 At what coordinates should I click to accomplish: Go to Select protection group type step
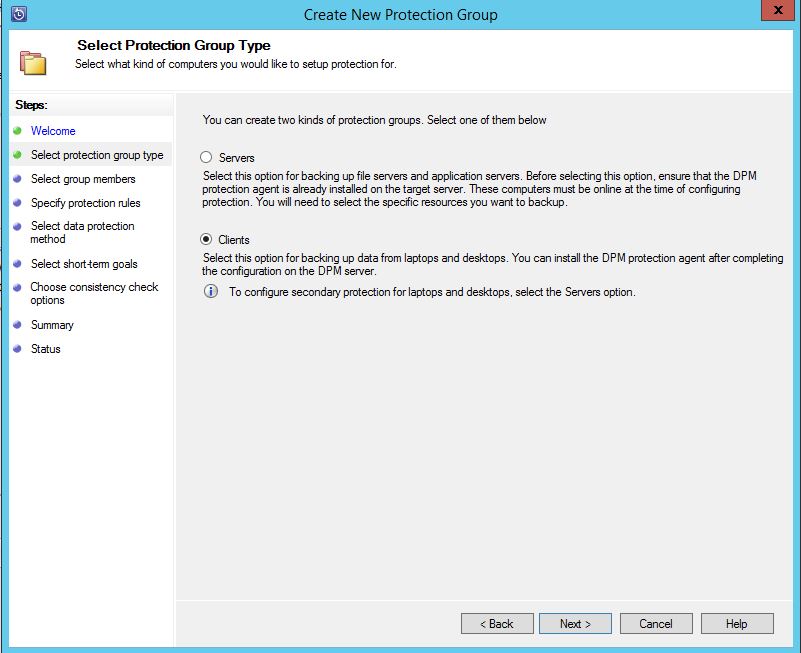[97, 155]
